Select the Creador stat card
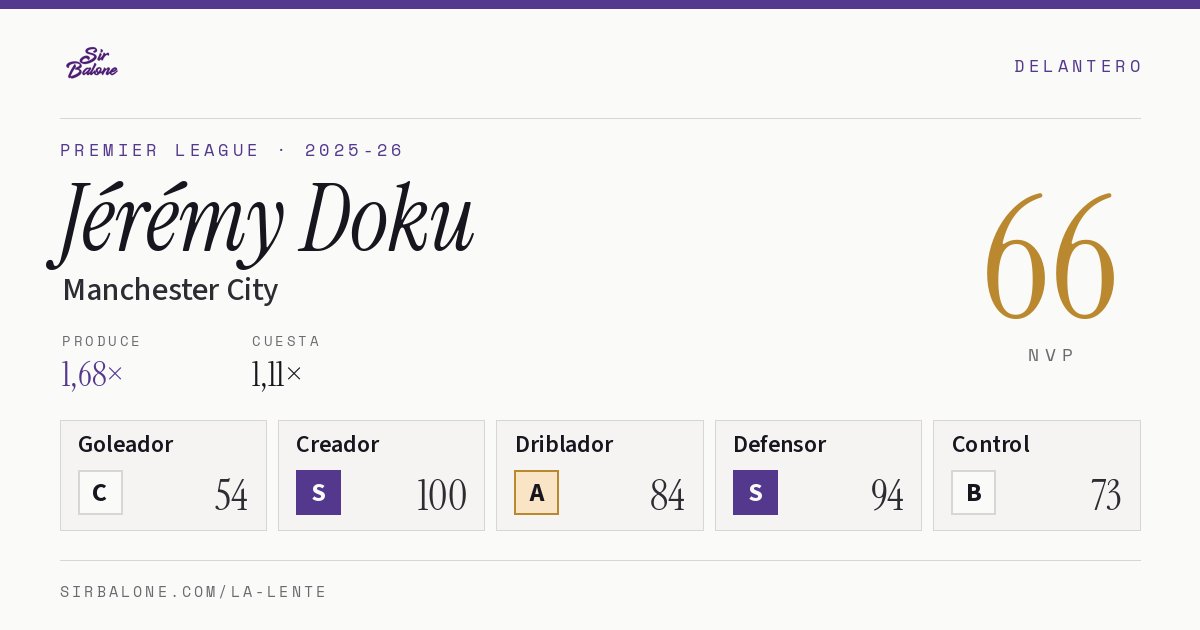The width and height of the screenshot is (1200, 630). 381,475
